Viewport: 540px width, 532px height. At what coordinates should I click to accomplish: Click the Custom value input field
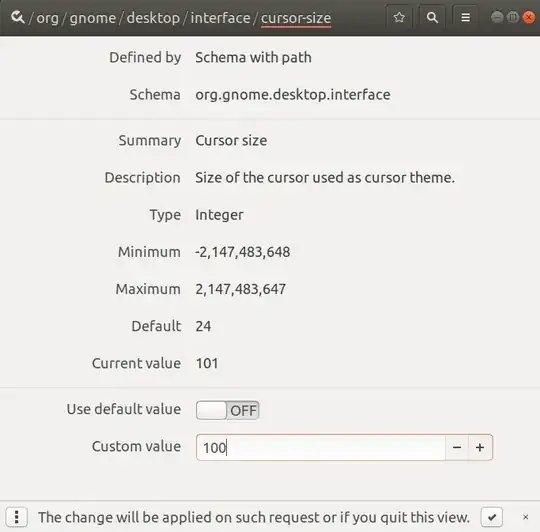(321, 447)
